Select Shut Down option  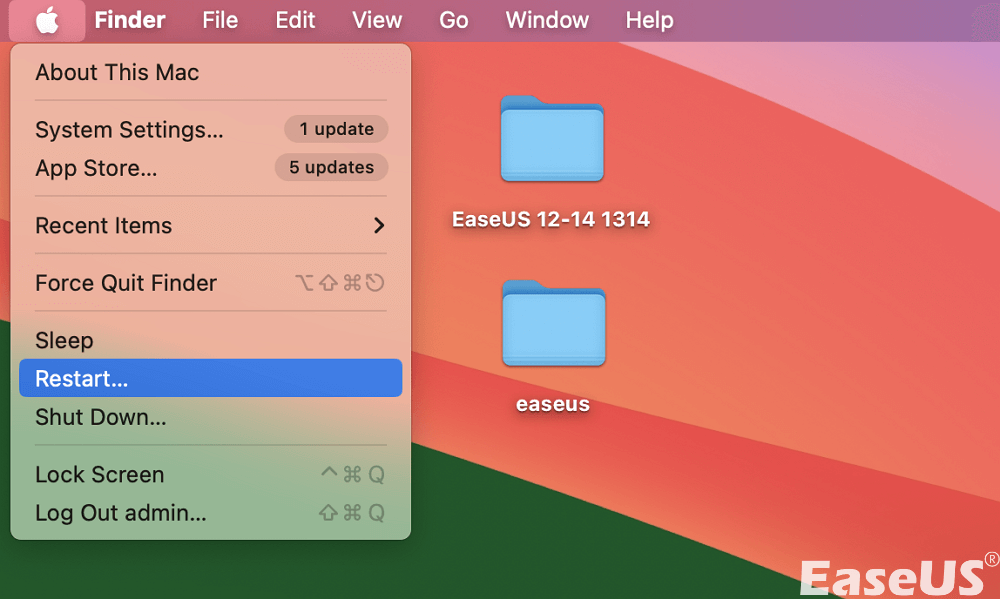100,417
